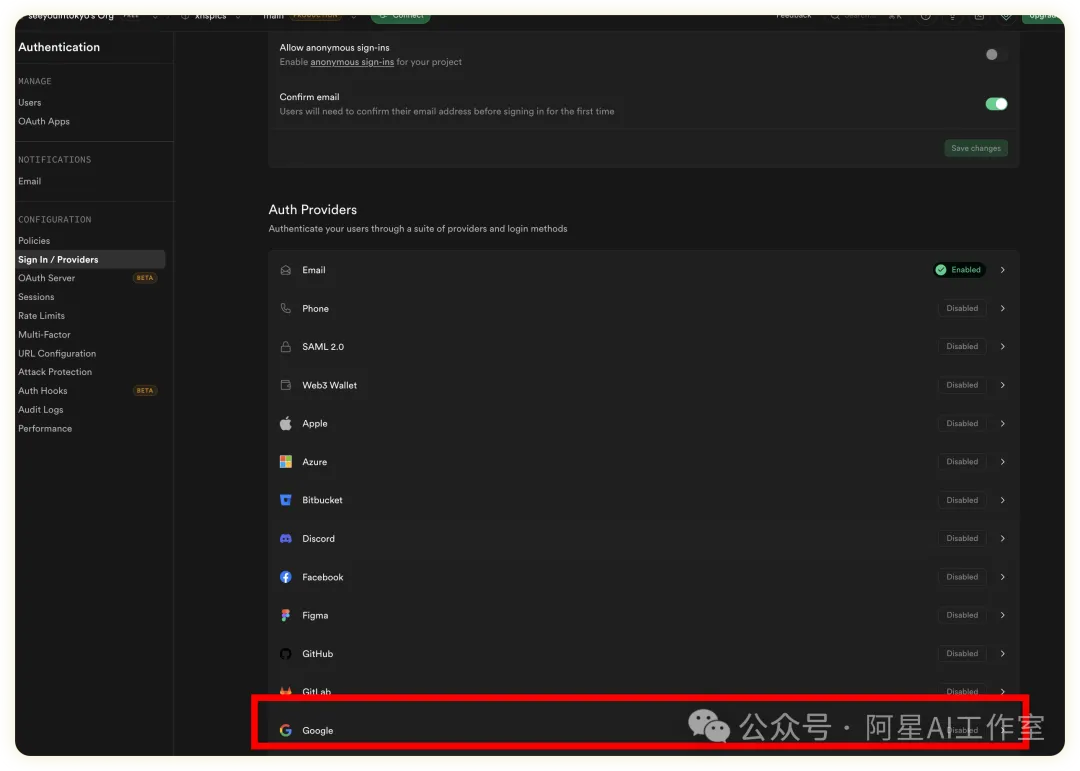The height and width of the screenshot is (771, 1080).
Task: Click the Bitbucket provider icon
Action: point(285,500)
